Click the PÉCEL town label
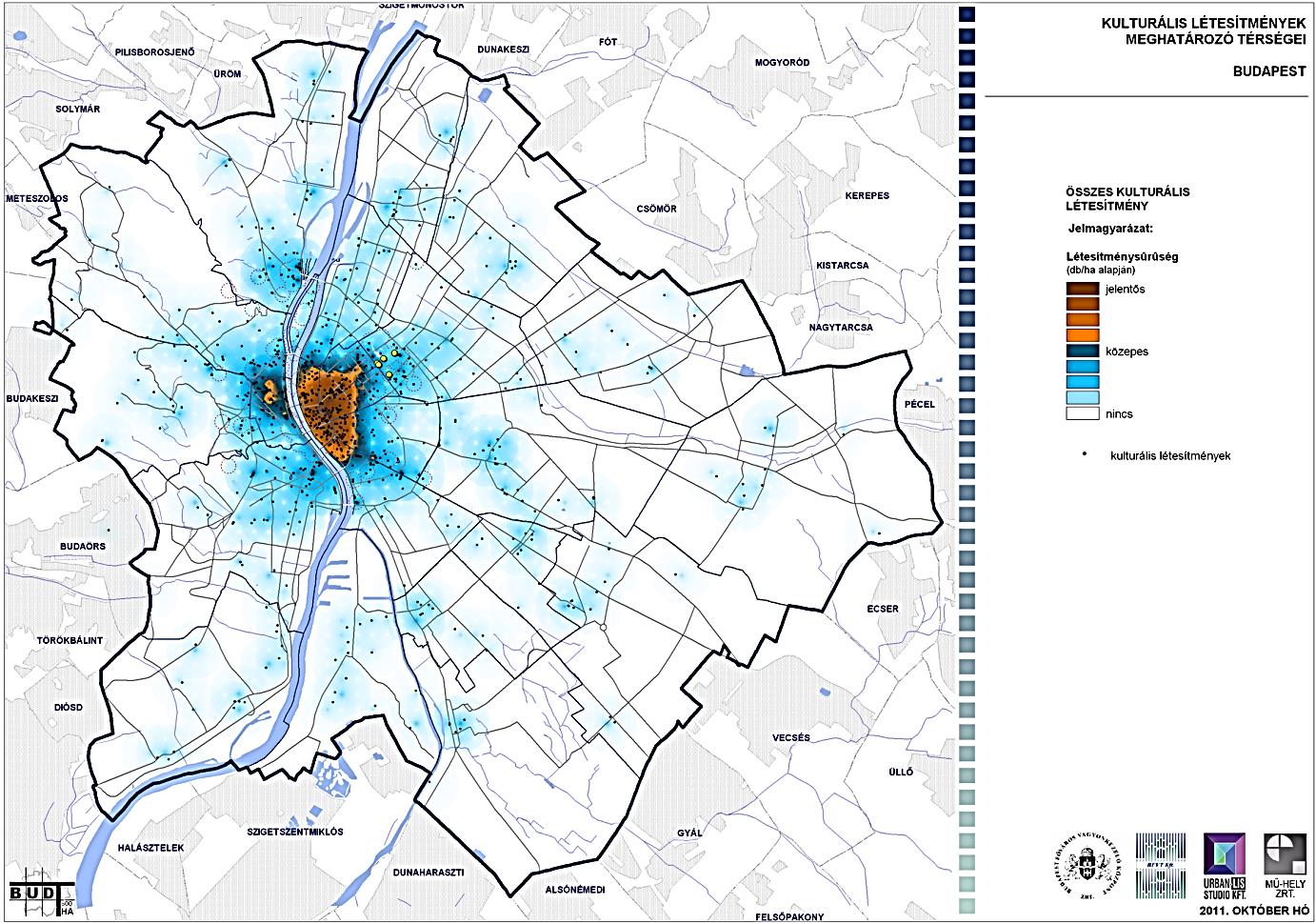This screenshot has width=1316, height=924. (920, 404)
